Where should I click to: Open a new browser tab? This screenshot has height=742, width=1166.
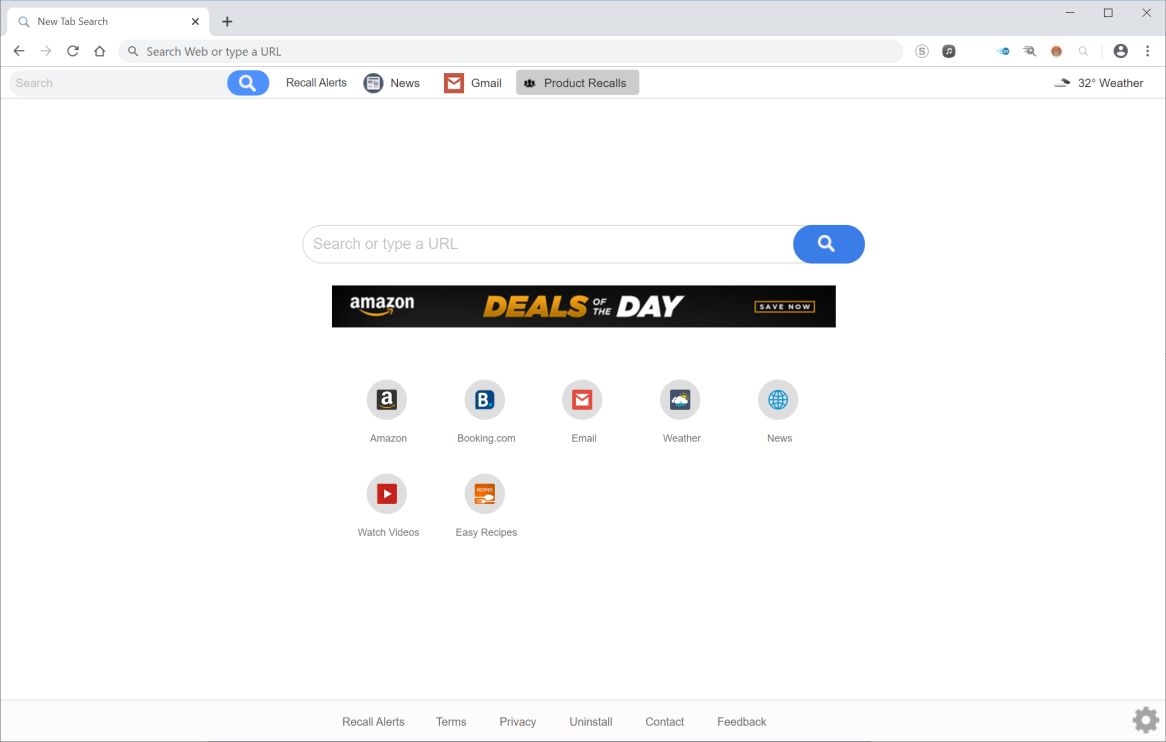[x=227, y=22]
